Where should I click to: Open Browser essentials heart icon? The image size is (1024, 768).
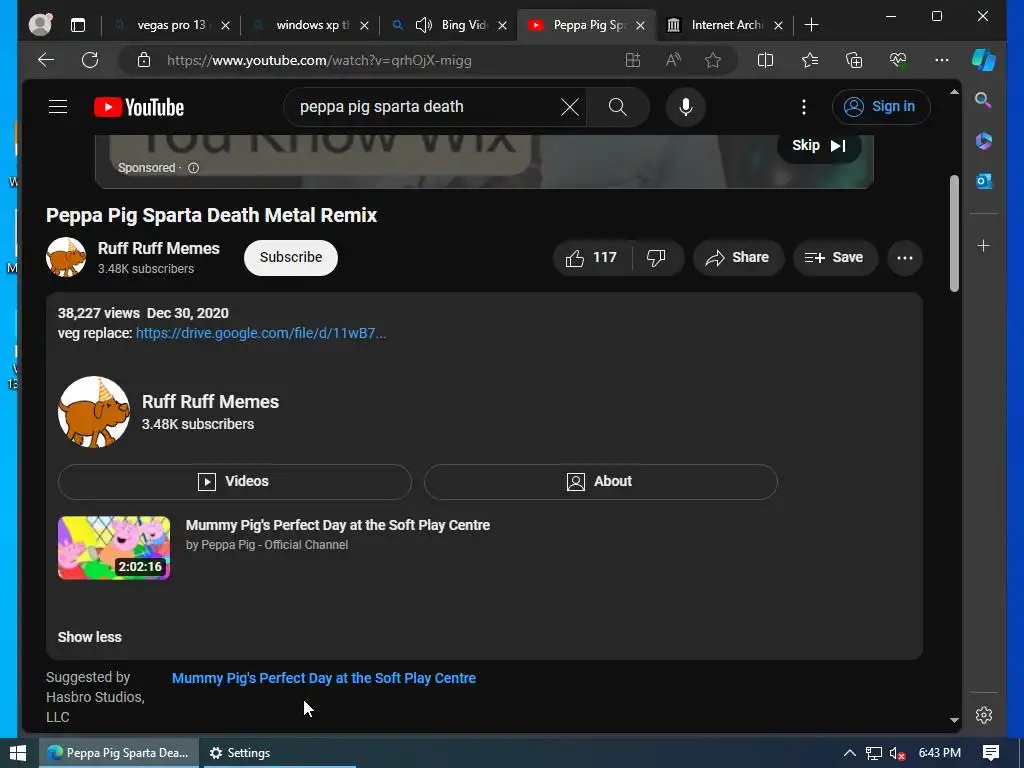[898, 60]
